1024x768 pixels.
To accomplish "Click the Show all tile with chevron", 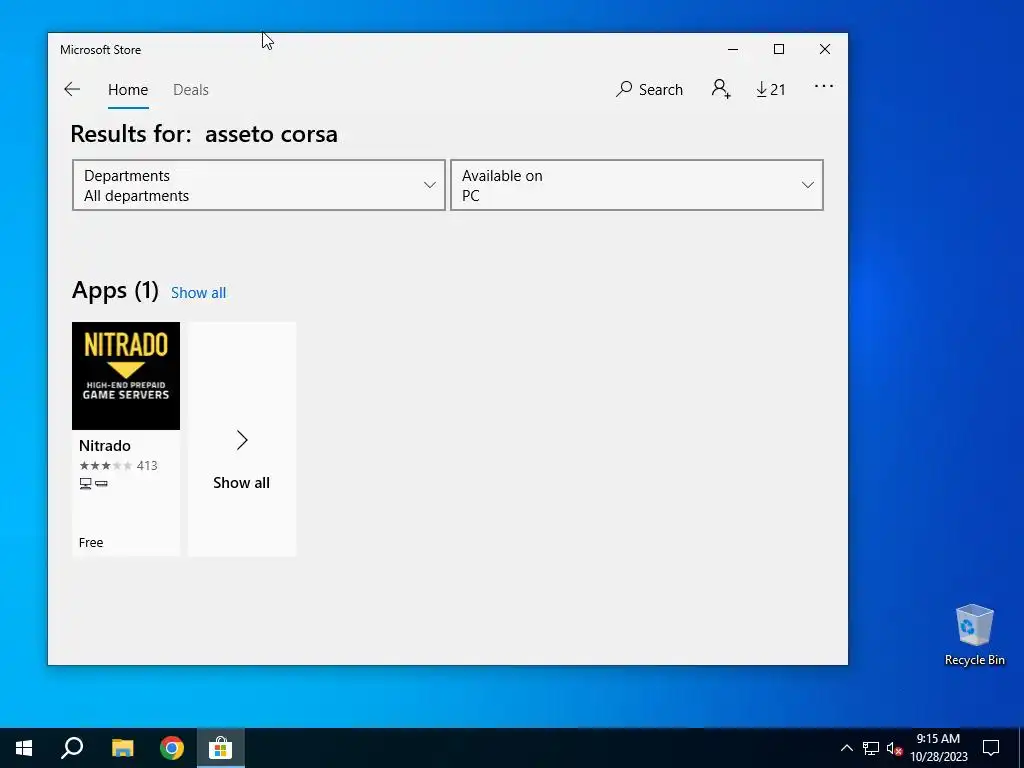I will click(242, 439).
